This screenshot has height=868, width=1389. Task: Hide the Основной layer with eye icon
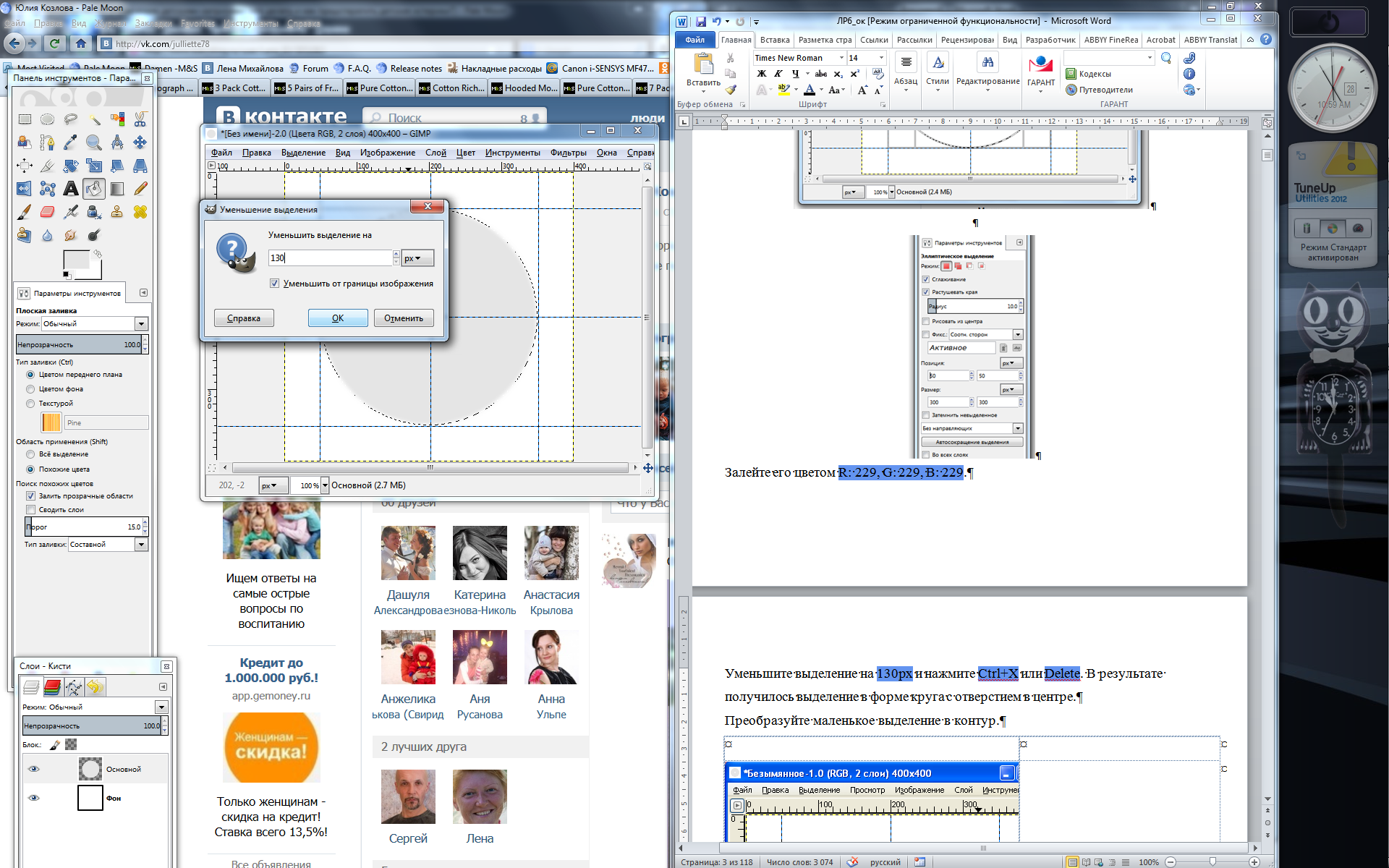33,769
